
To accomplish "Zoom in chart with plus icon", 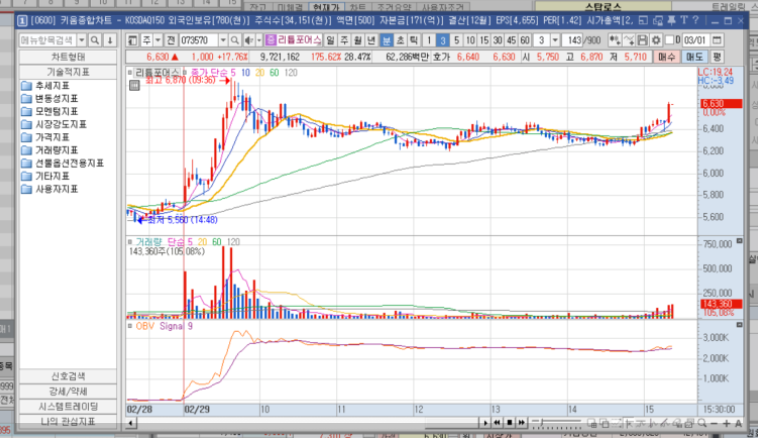I will pyautogui.click(x=726, y=423).
